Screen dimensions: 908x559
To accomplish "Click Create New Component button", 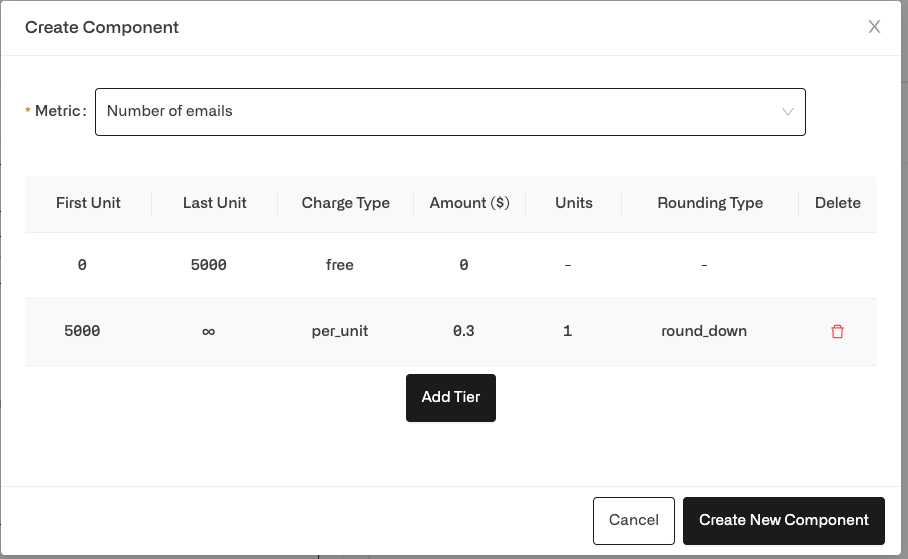I will (783, 520).
